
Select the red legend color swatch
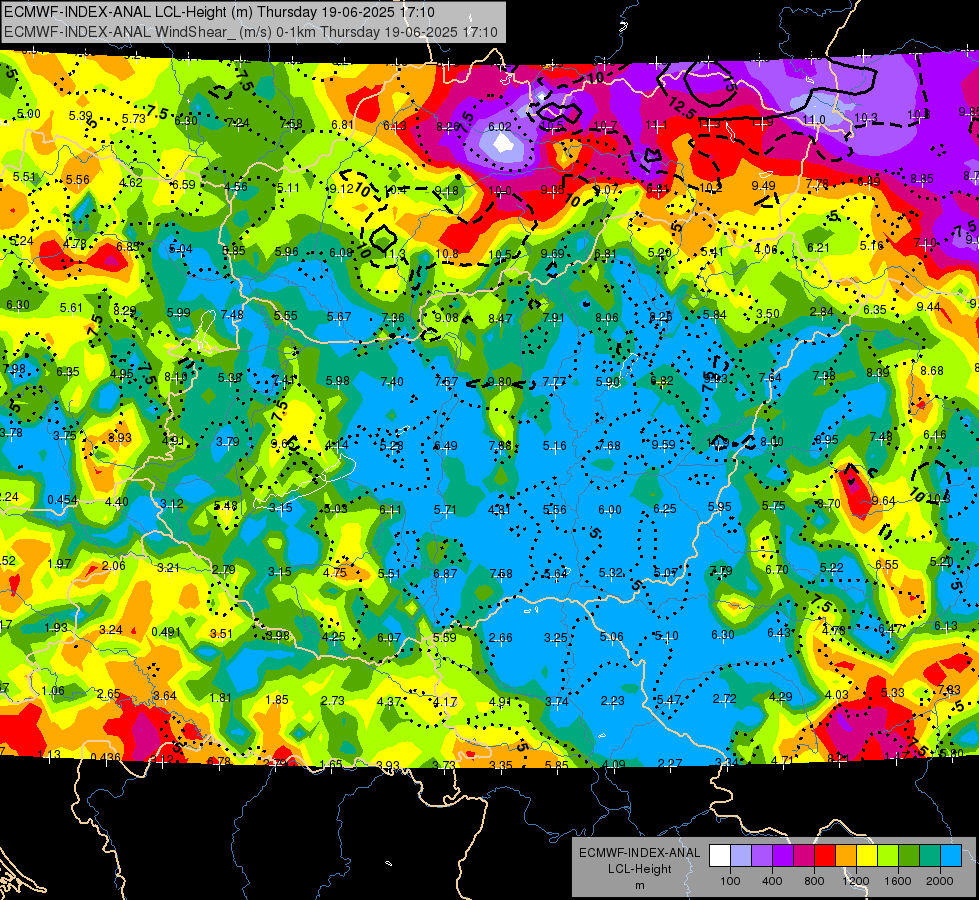(x=825, y=855)
